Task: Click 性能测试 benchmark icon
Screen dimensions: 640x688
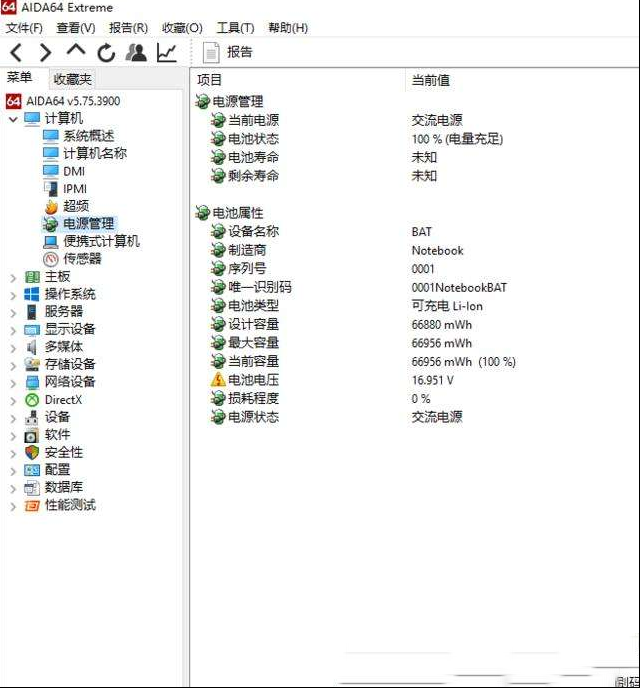Action: 32,505
